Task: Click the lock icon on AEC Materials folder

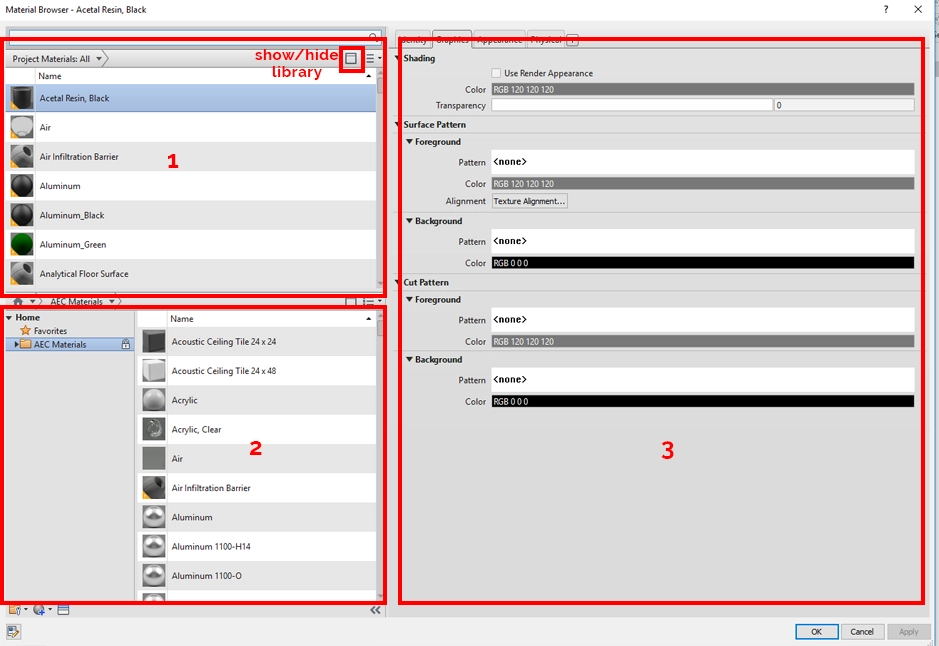Action: point(125,342)
